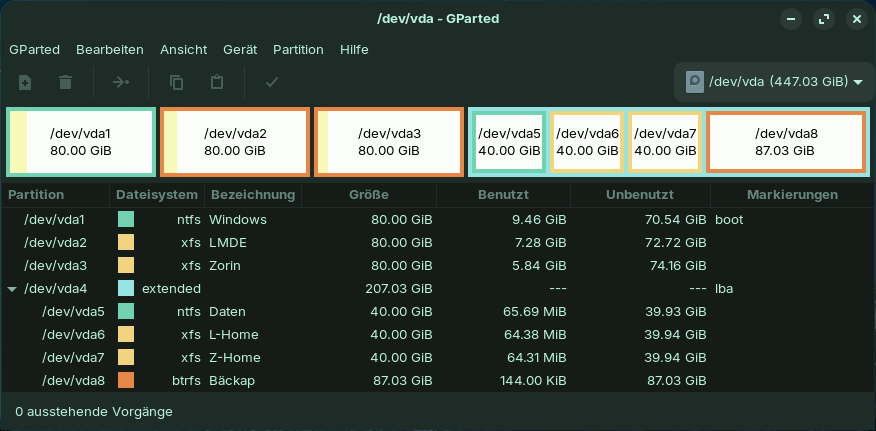Open the Partition menu
Screen dimensions: 876x431
298,50
